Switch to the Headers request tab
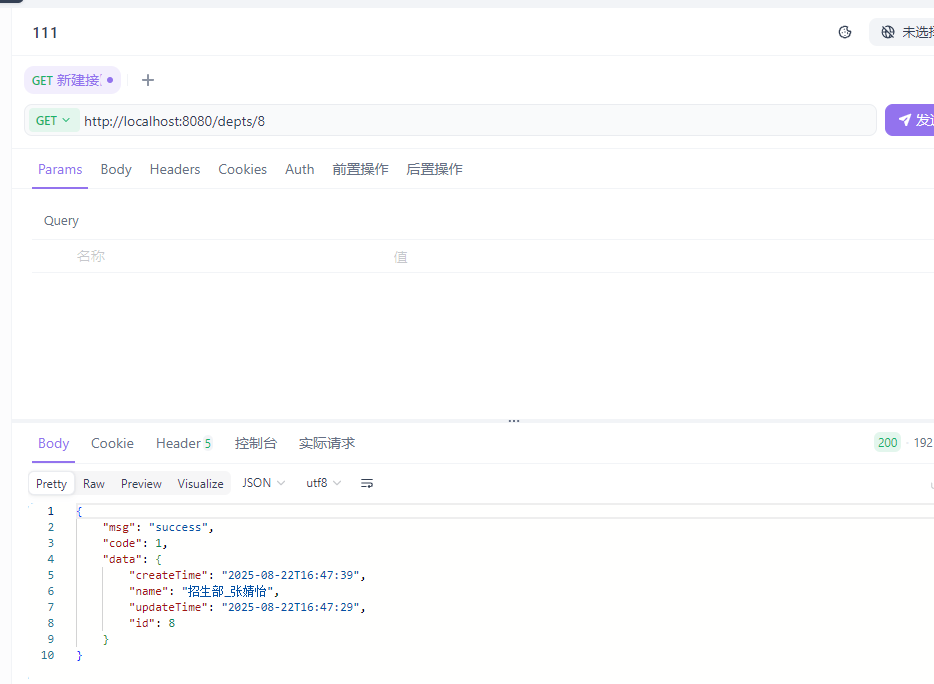 pyautogui.click(x=175, y=169)
